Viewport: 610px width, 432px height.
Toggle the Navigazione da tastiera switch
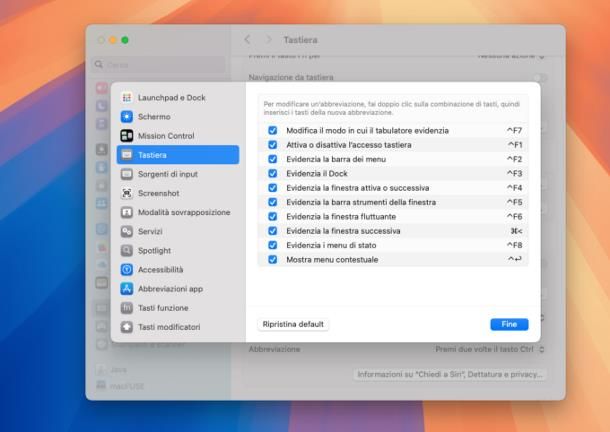click(x=540, y=77)
